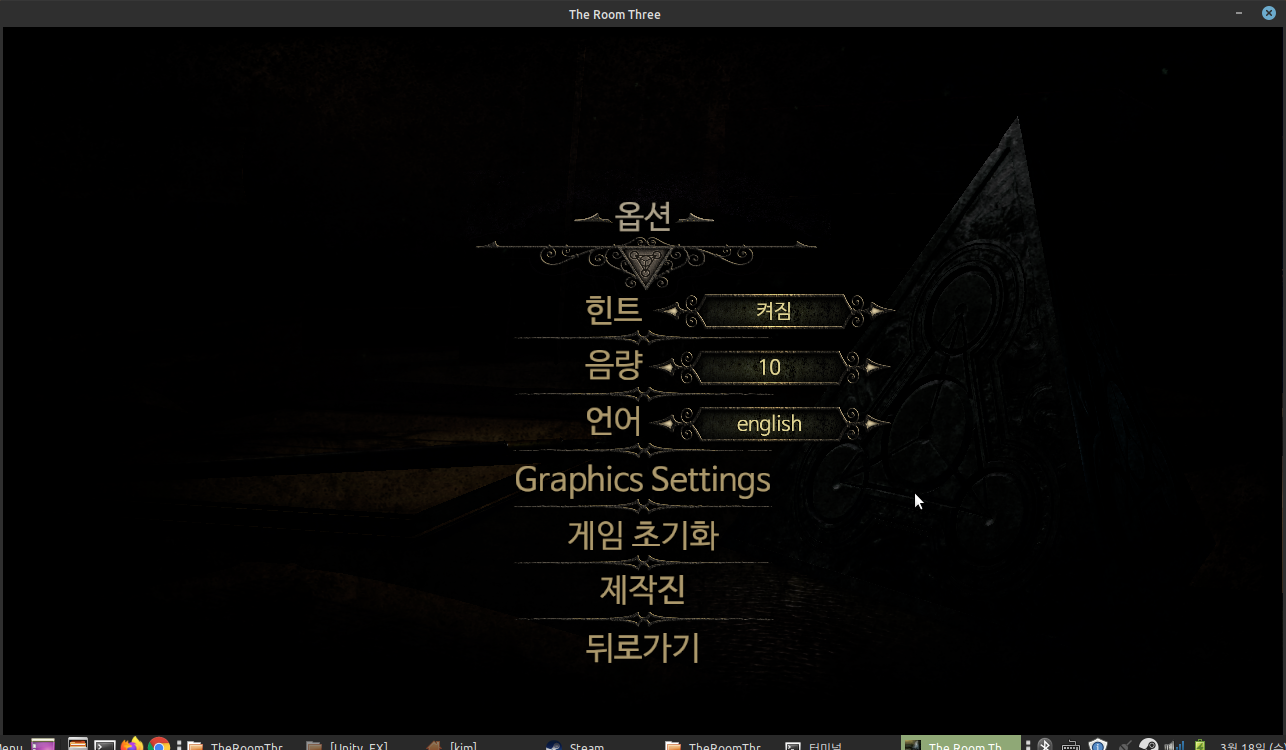Switch to the [Unity_EX] taskbar window
This screenshot has width=1286, height=750.
coord(347,745)
